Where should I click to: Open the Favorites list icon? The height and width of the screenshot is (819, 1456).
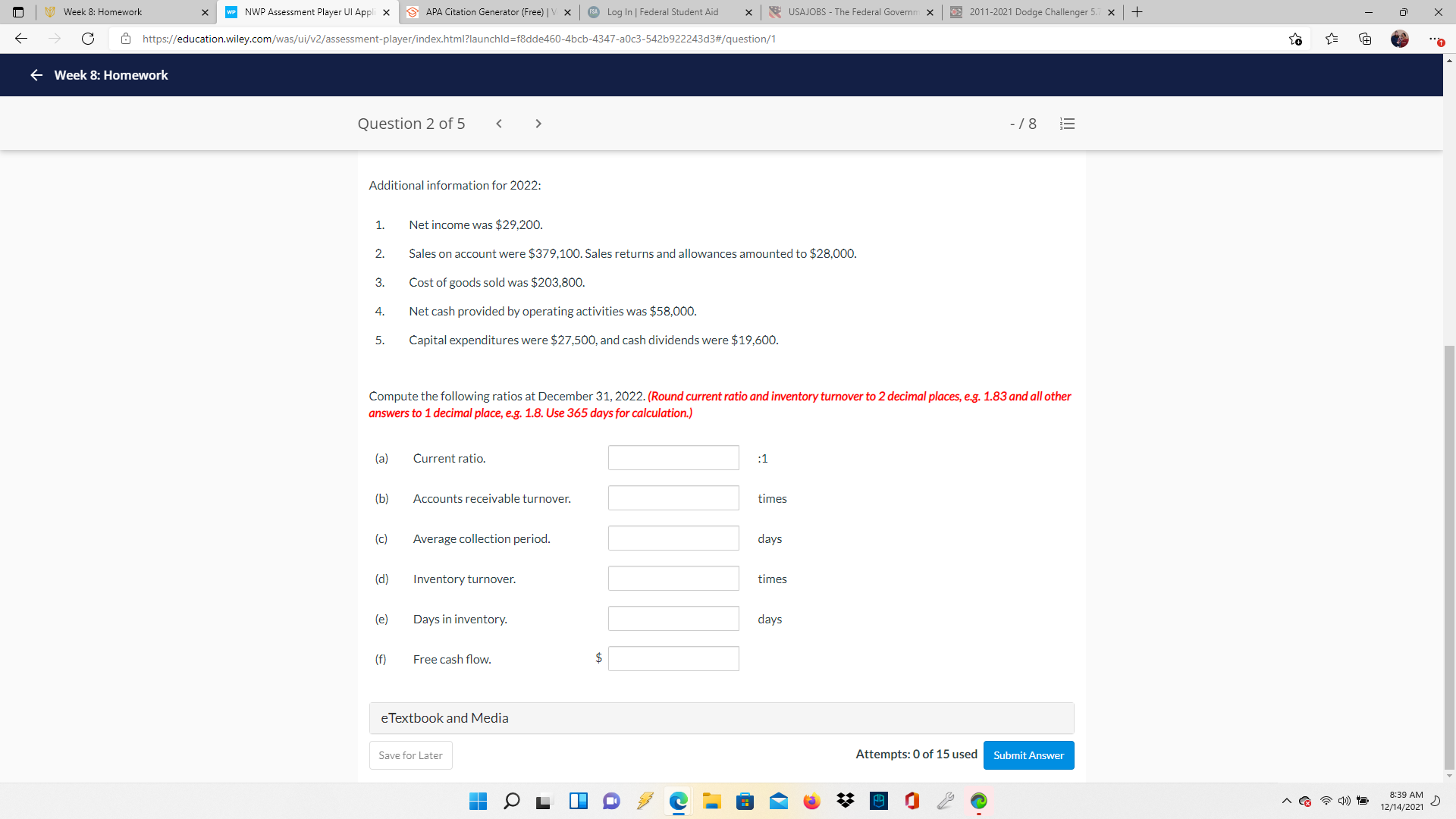pos(1332,39)
